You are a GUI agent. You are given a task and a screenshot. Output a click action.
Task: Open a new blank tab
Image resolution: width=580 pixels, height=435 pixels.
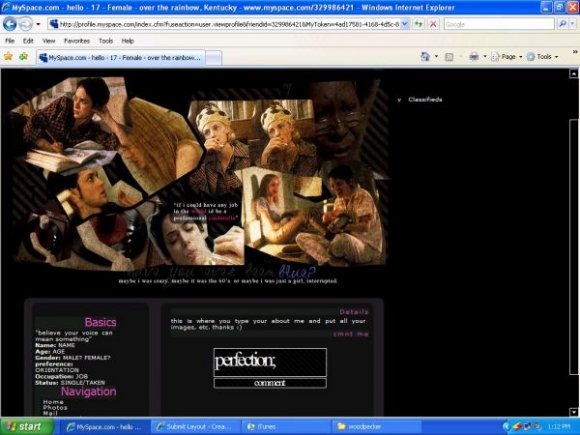[214, 58]
